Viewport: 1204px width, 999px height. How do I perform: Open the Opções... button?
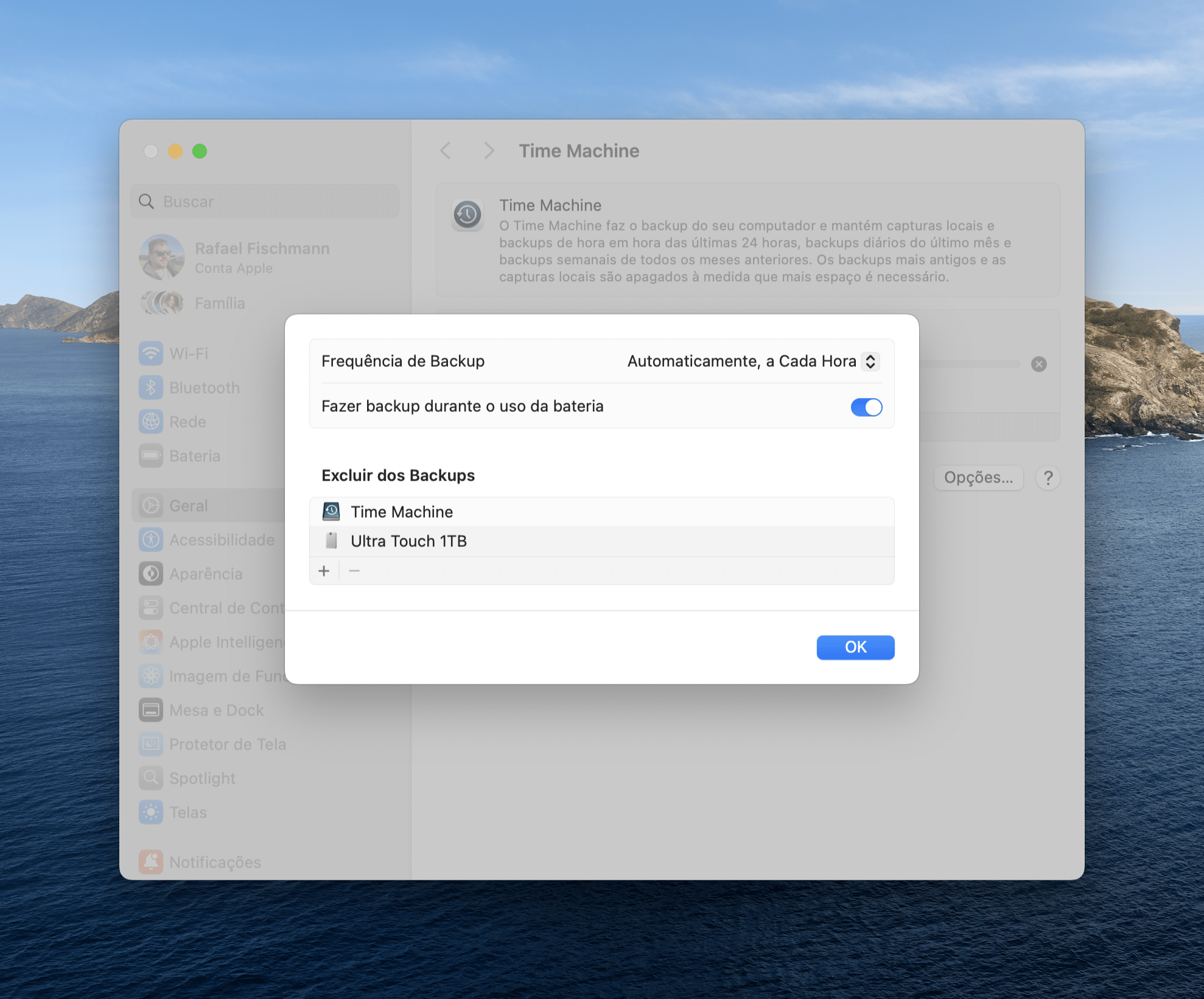[978, 478]
